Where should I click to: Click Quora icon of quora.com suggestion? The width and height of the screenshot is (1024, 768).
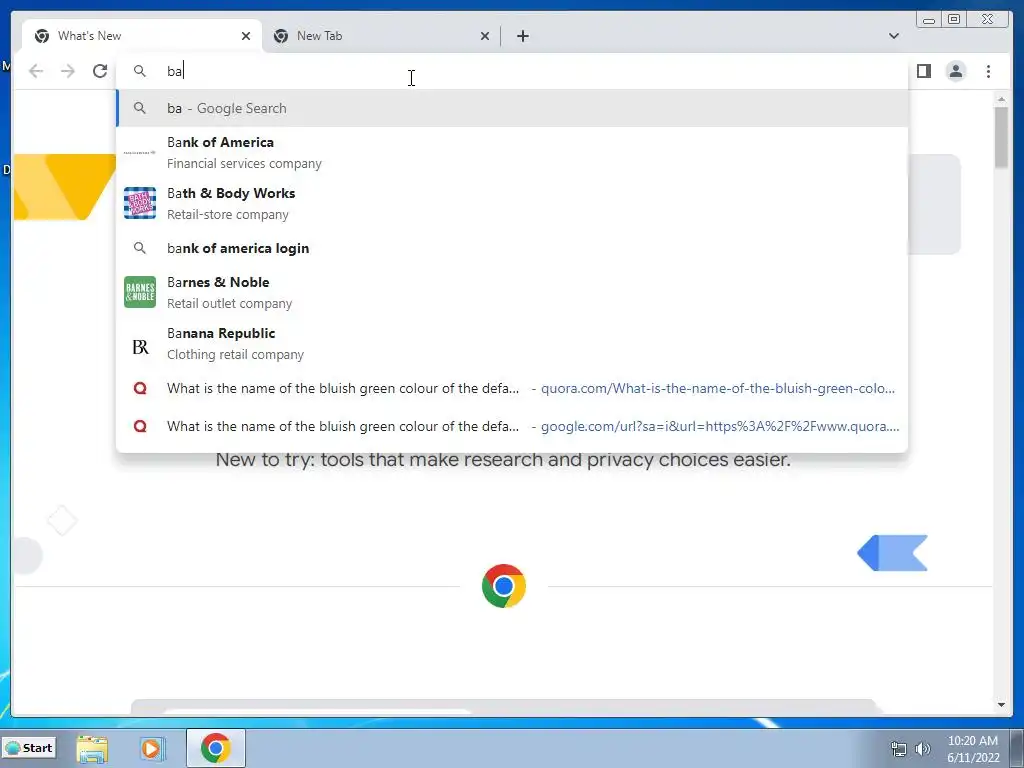[140, 389]
